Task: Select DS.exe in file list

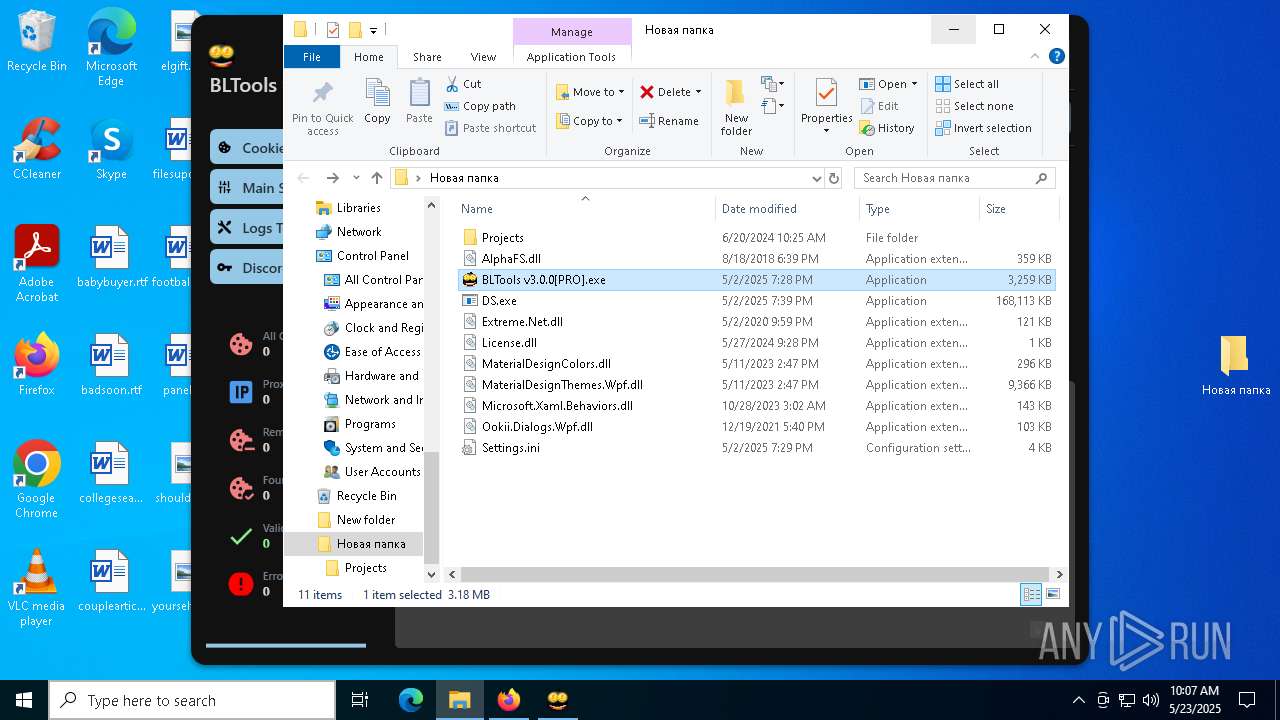Action: click(756, 301)
